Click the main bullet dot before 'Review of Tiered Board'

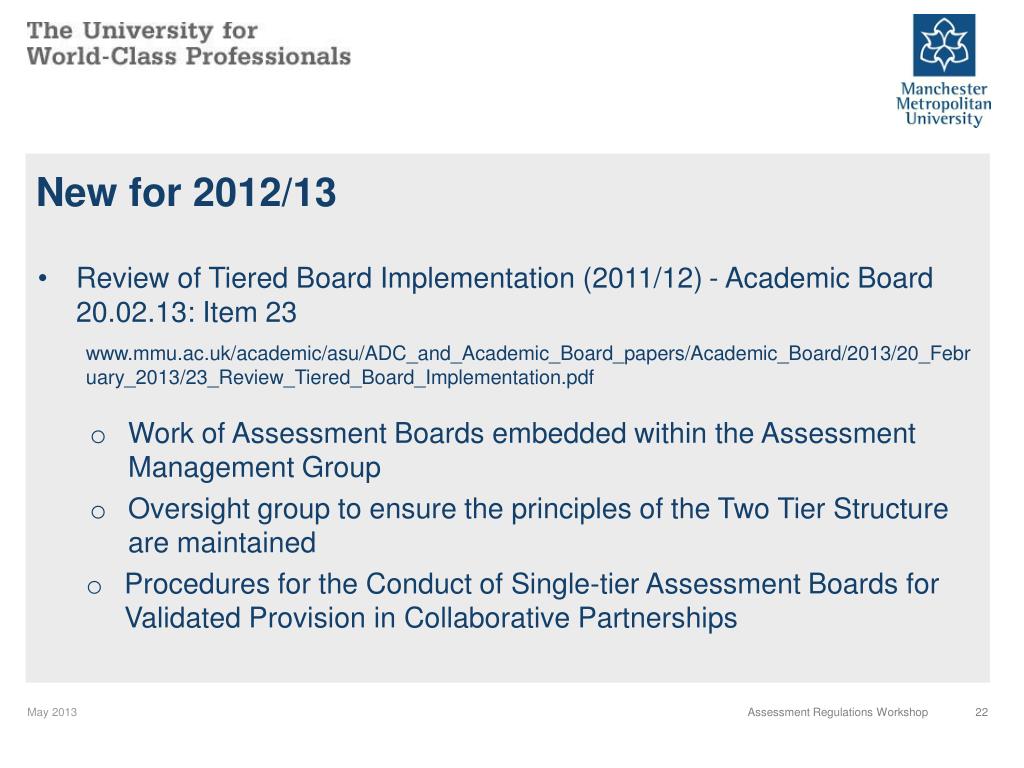pyautogui.click(x=43, y=280)
